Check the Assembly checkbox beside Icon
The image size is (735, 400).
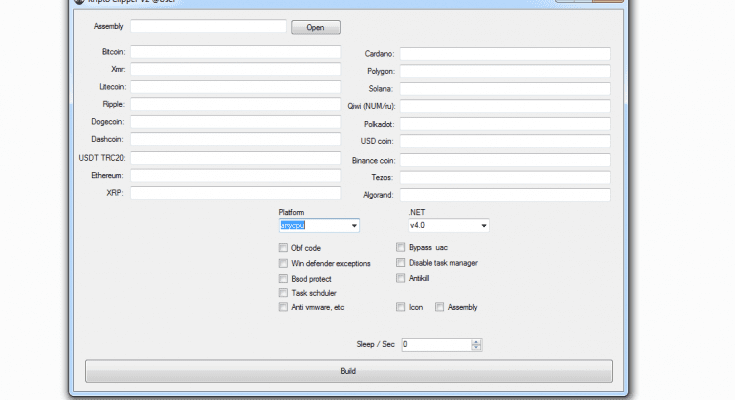tap(440, 308)
